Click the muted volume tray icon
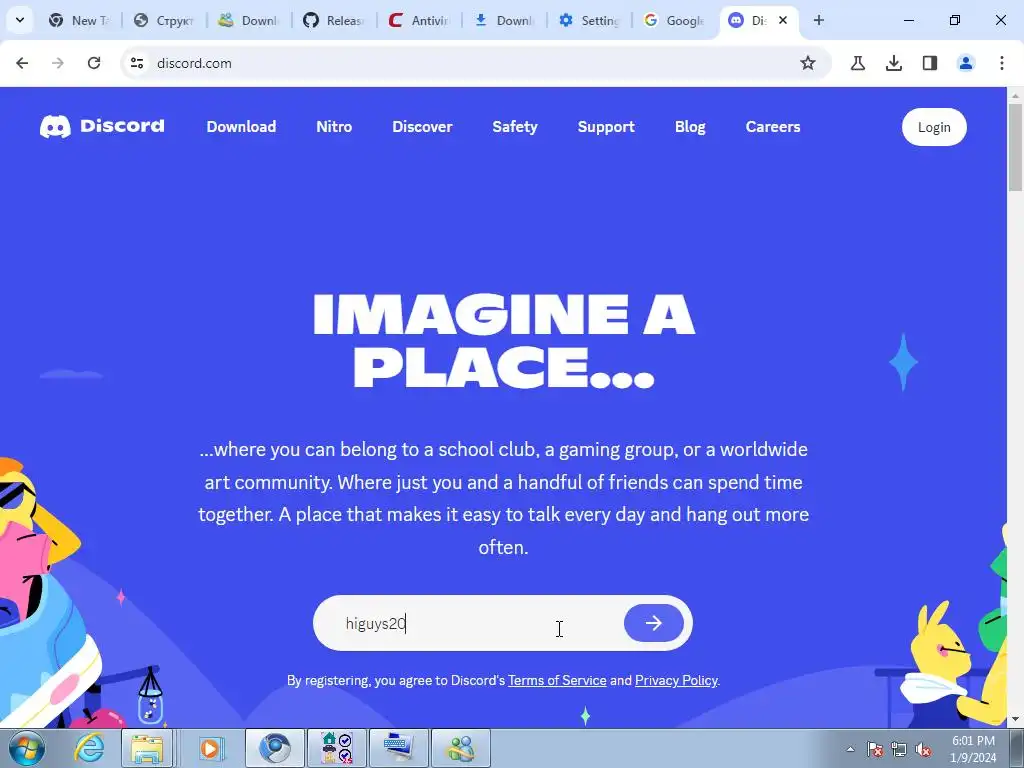 tap(923, 749)
